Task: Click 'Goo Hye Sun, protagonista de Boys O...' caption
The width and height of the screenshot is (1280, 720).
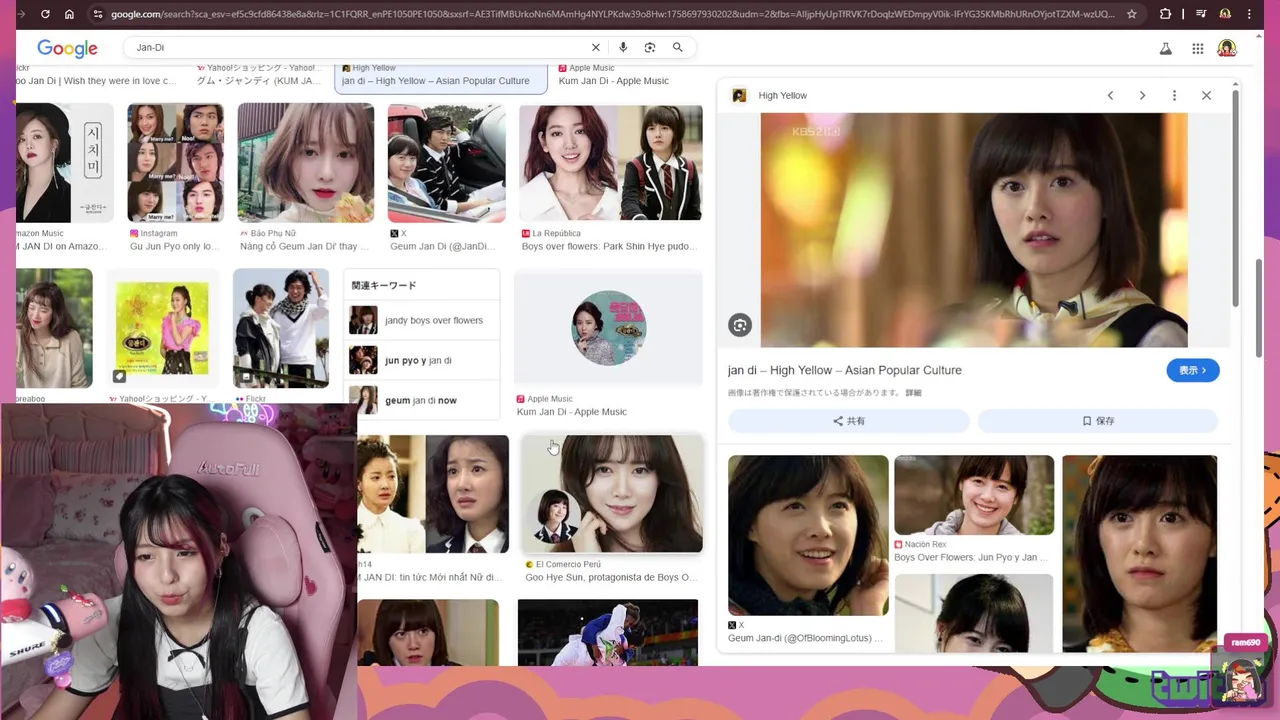Action: coord(610,578)
